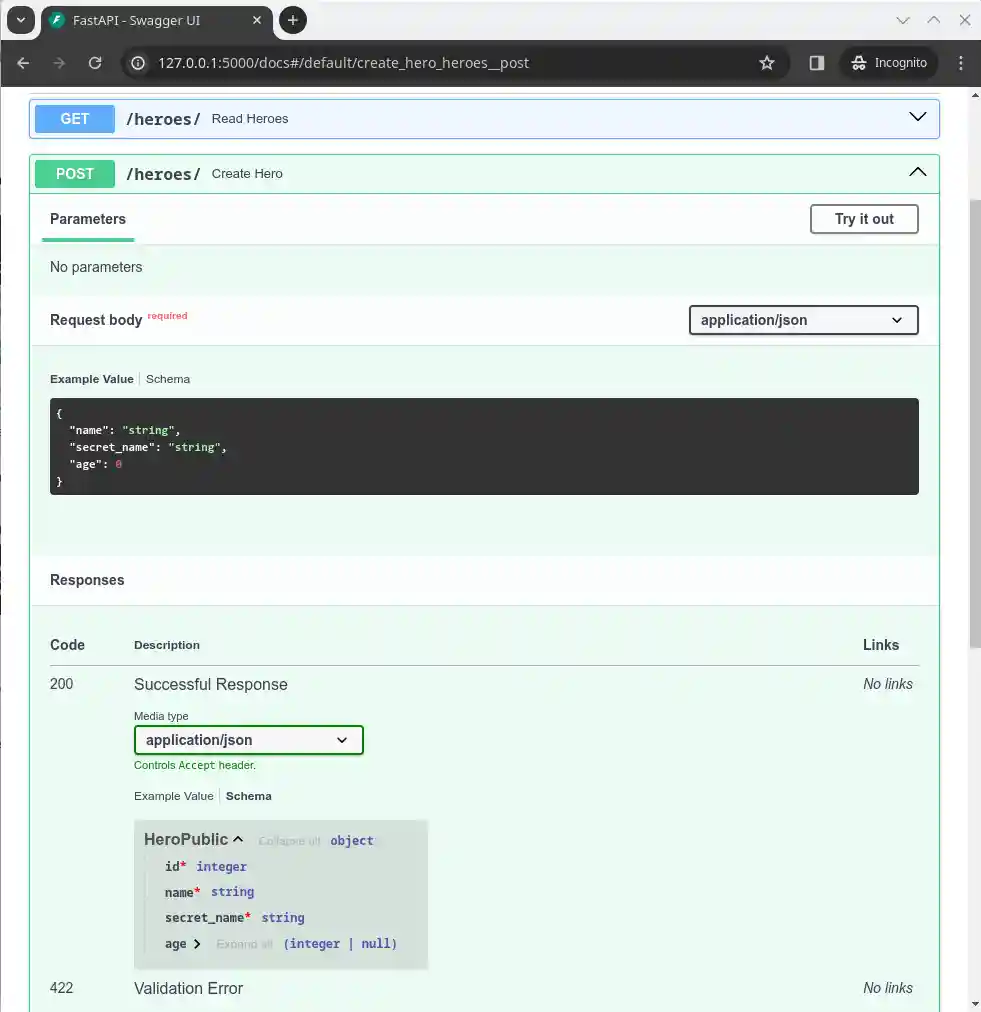Viewport: 981px width, 1012px height.
Task: Click the browser back arrow
Action: pos(22,62)
